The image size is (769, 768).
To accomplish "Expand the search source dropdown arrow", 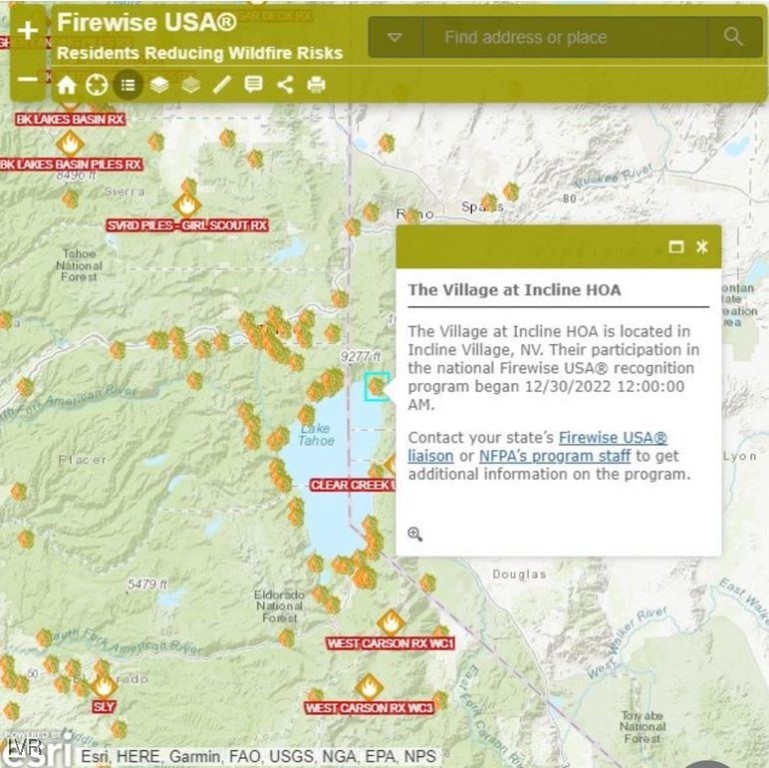I will coord(395,38).
